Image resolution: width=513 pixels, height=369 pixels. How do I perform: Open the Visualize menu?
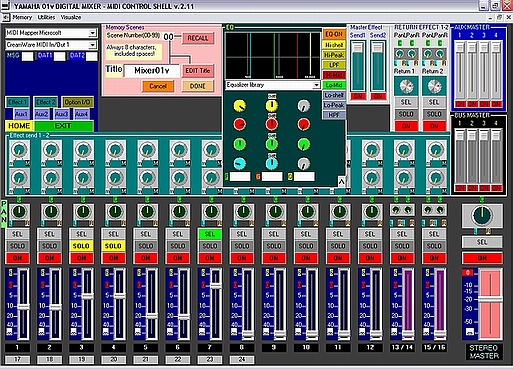pos(71,17)
